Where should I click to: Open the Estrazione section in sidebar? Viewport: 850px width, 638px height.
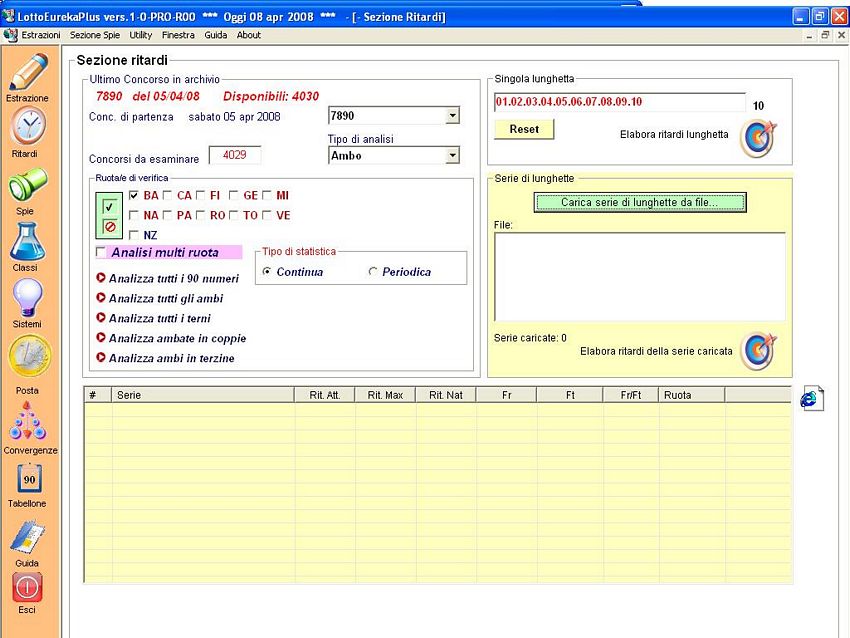click(27, 73)
